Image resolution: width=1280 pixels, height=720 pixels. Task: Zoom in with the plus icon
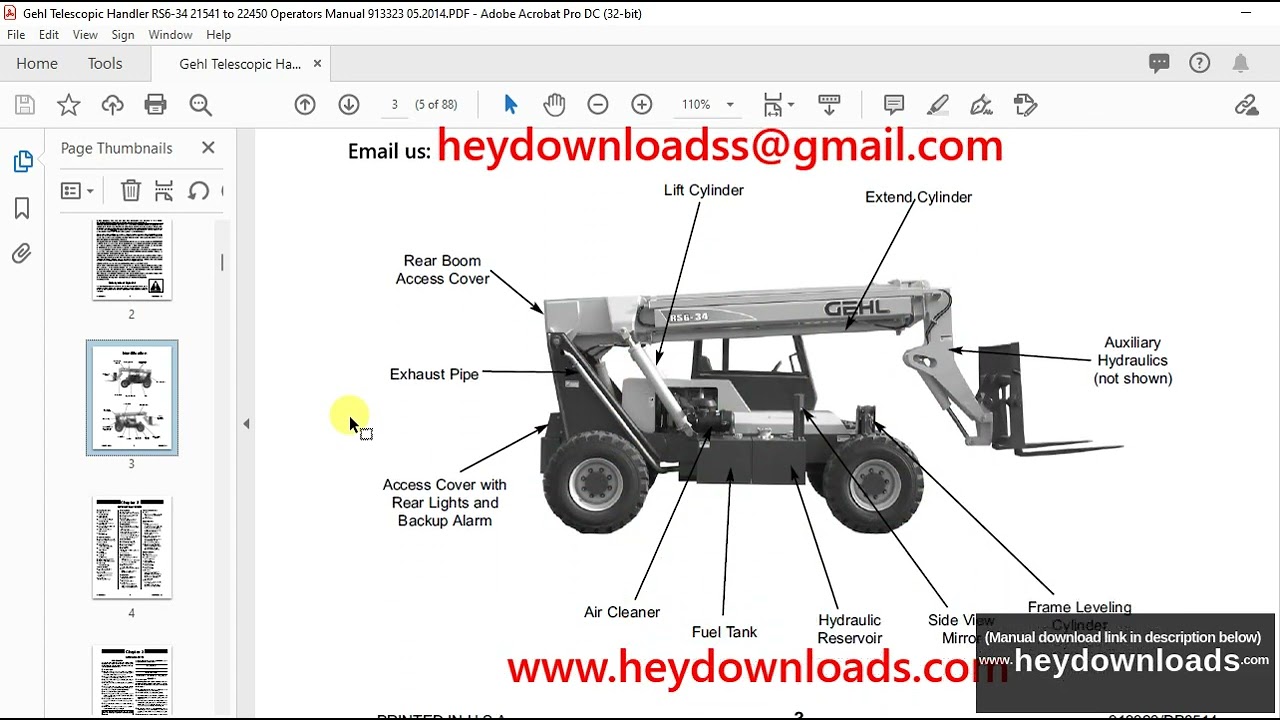coord(642,105)
